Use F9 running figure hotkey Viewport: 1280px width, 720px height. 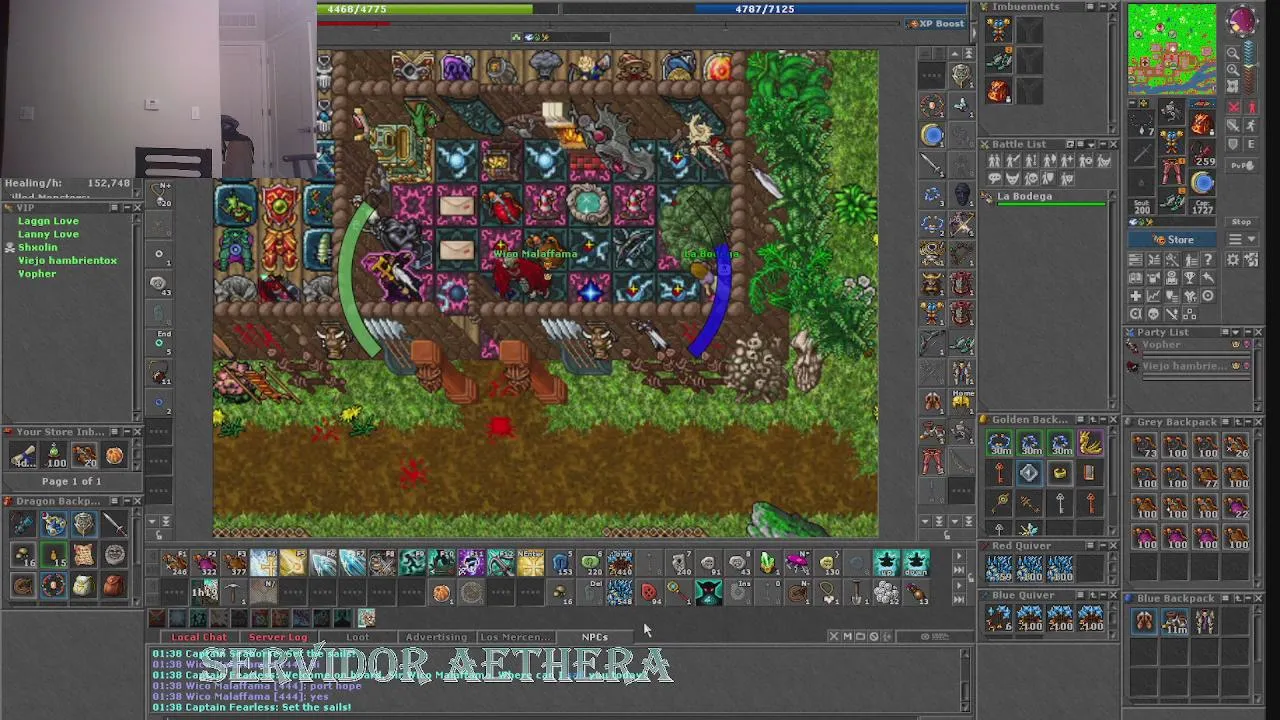coord(412,564)
